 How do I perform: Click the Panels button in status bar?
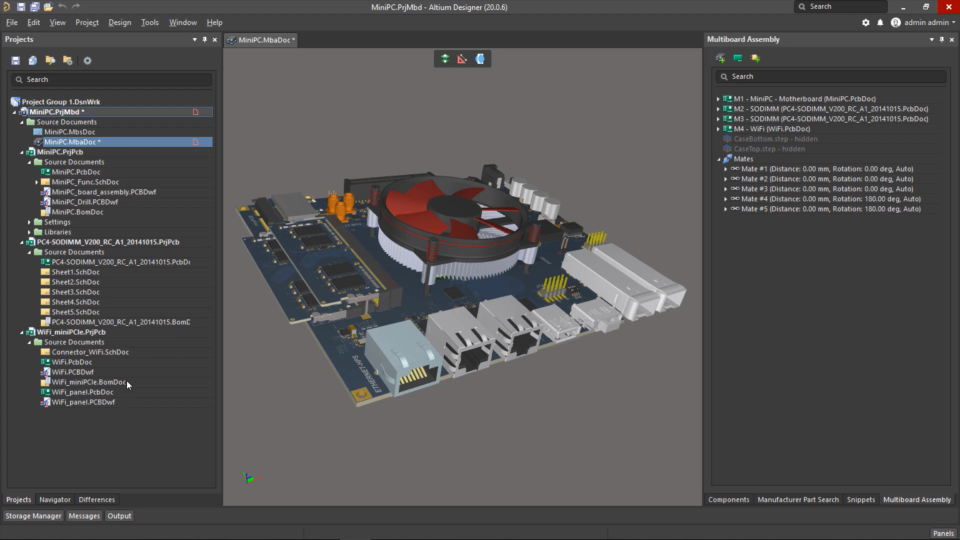(943, 533)
